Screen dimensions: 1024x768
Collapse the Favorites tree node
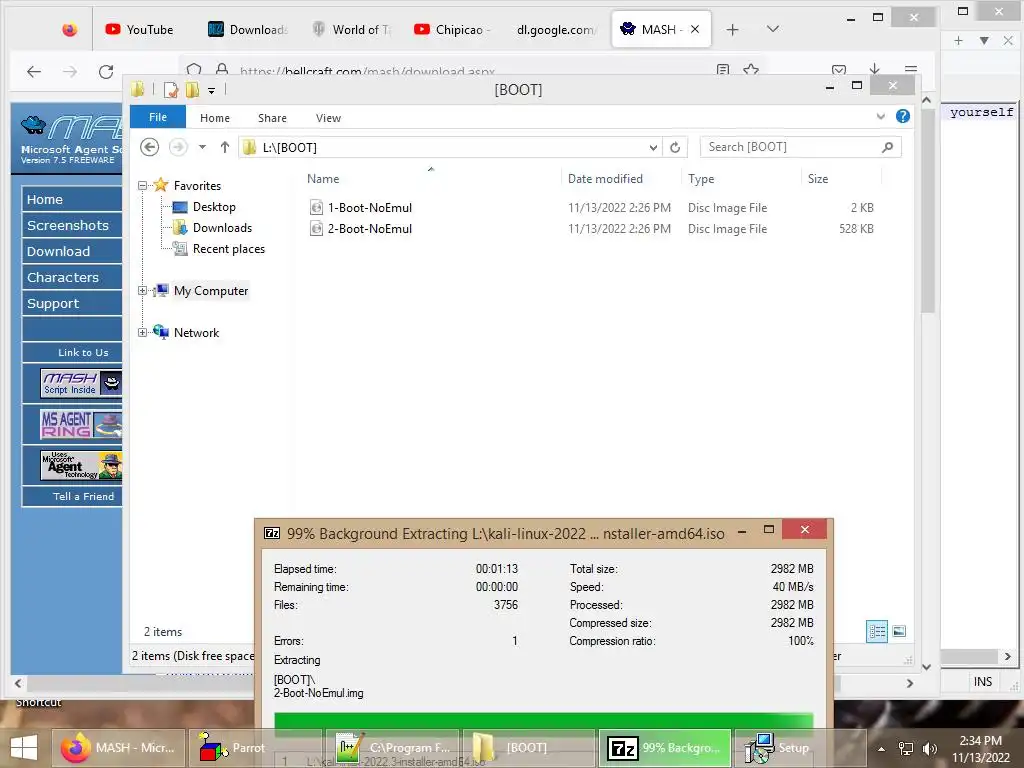click(x=142, y=185)
